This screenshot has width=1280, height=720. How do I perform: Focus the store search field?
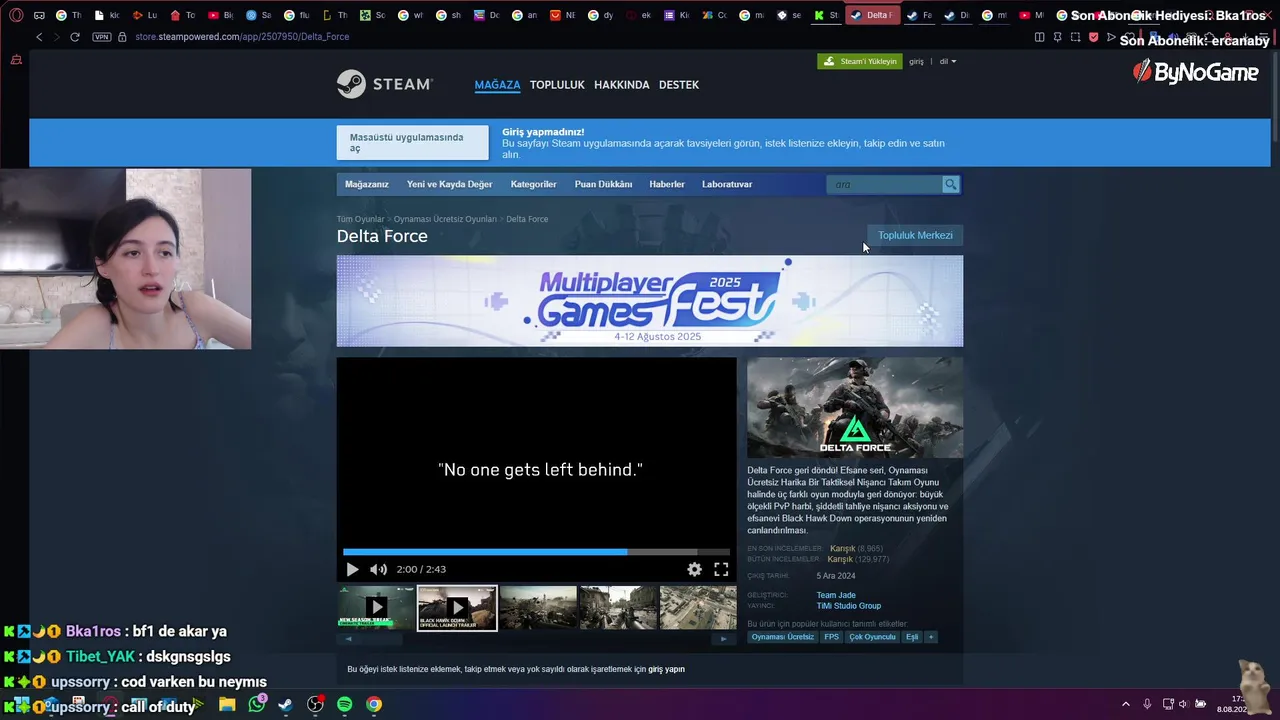click(884, 184)
